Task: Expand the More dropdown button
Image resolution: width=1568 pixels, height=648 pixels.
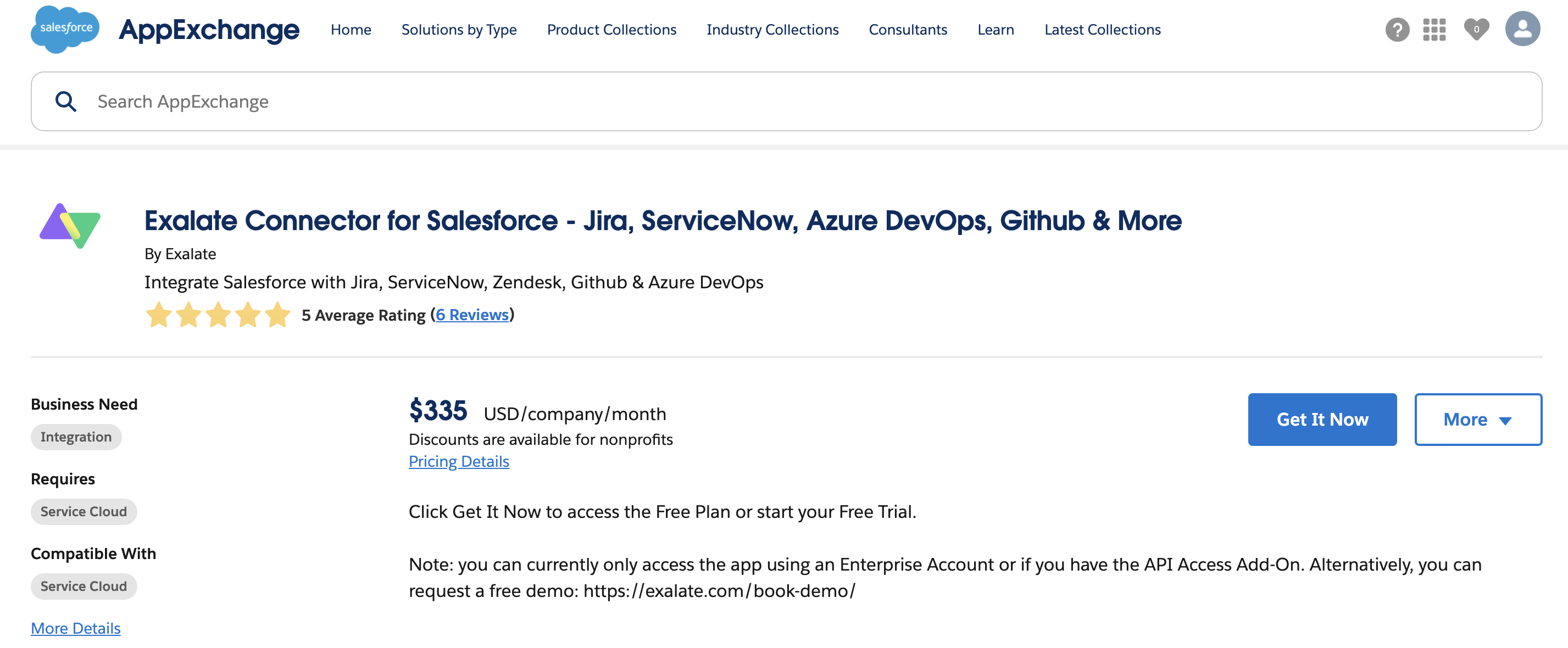Action: 1477,419
